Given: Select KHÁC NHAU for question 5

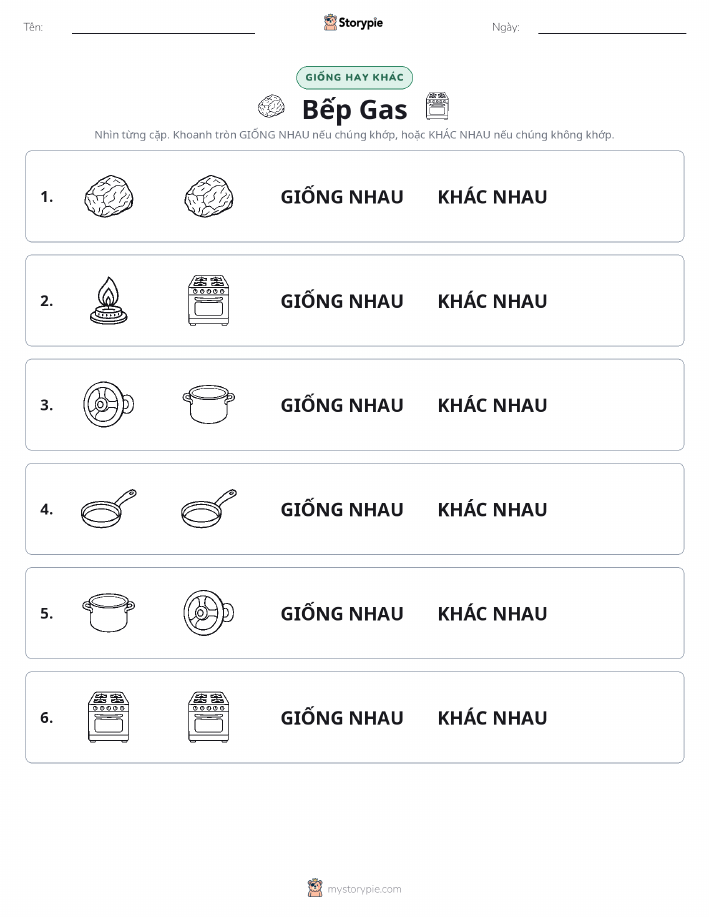Looking at the screenshot, I should click(x=493, y=613).
